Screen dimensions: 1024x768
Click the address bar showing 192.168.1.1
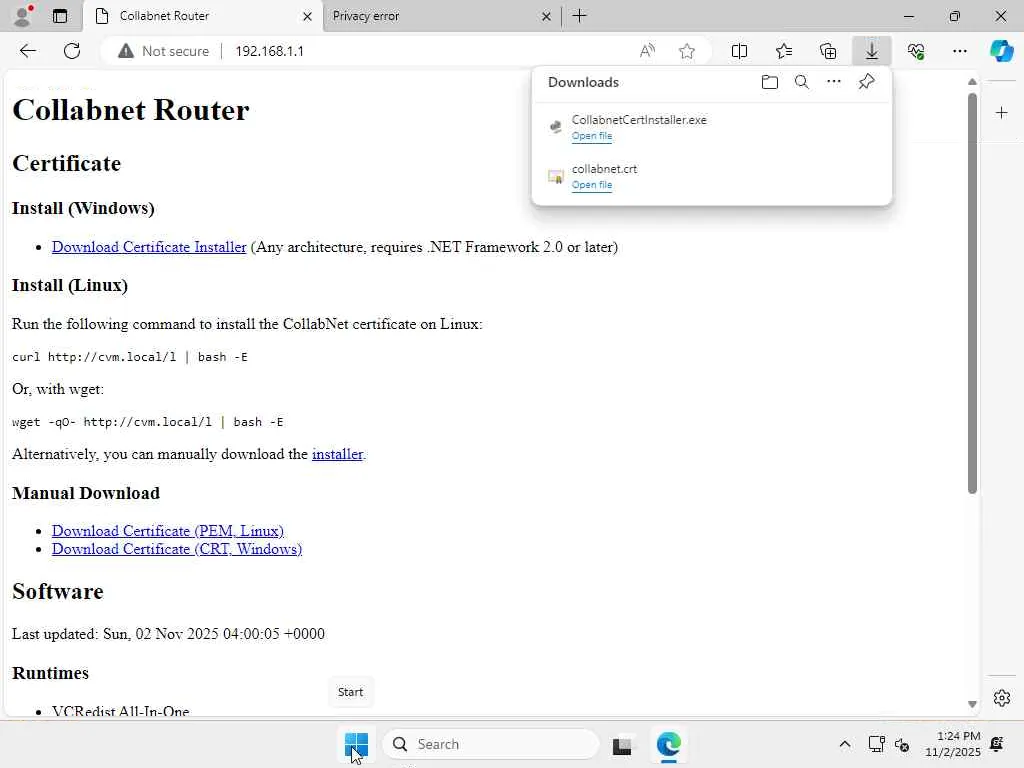pyautogui.click(x=405, y=51)
